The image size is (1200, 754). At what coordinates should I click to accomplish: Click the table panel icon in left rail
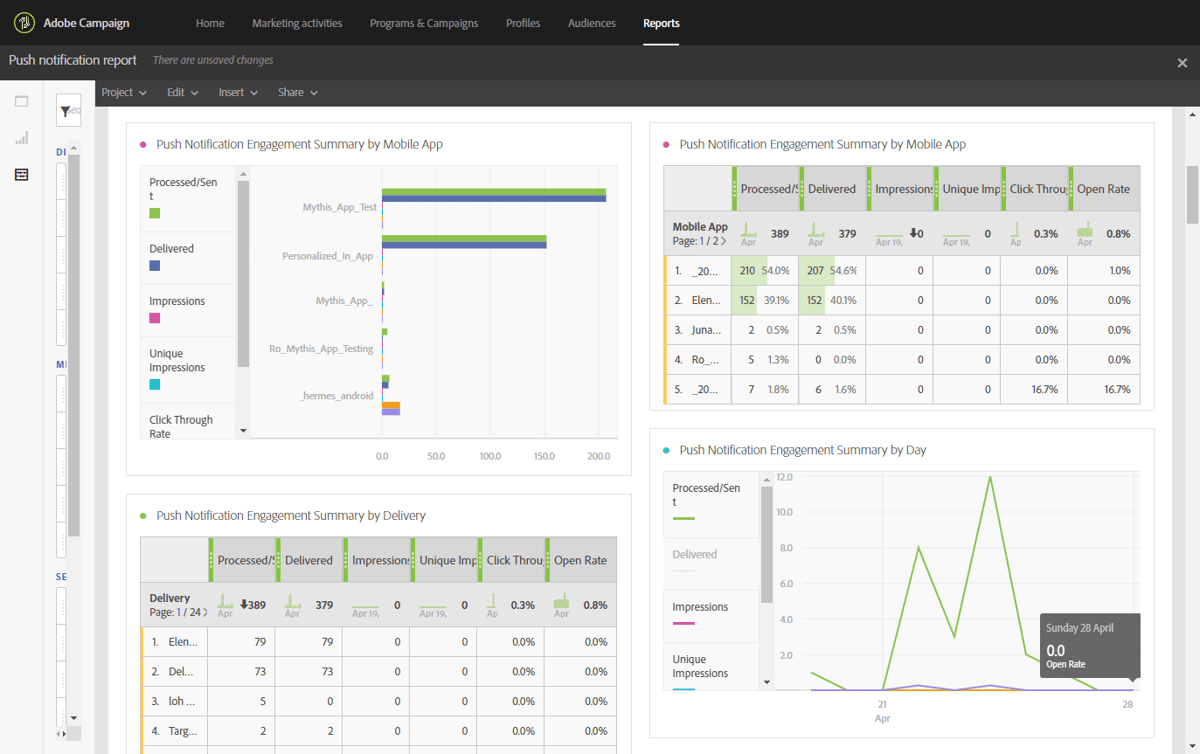tap(21, 175)
